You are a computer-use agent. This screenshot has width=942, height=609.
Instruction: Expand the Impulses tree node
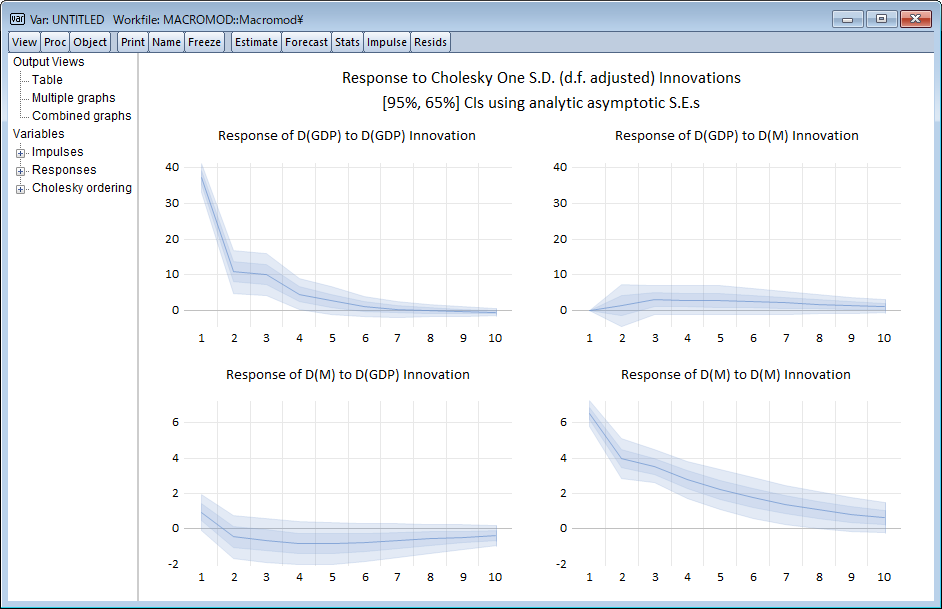[20, 153]
